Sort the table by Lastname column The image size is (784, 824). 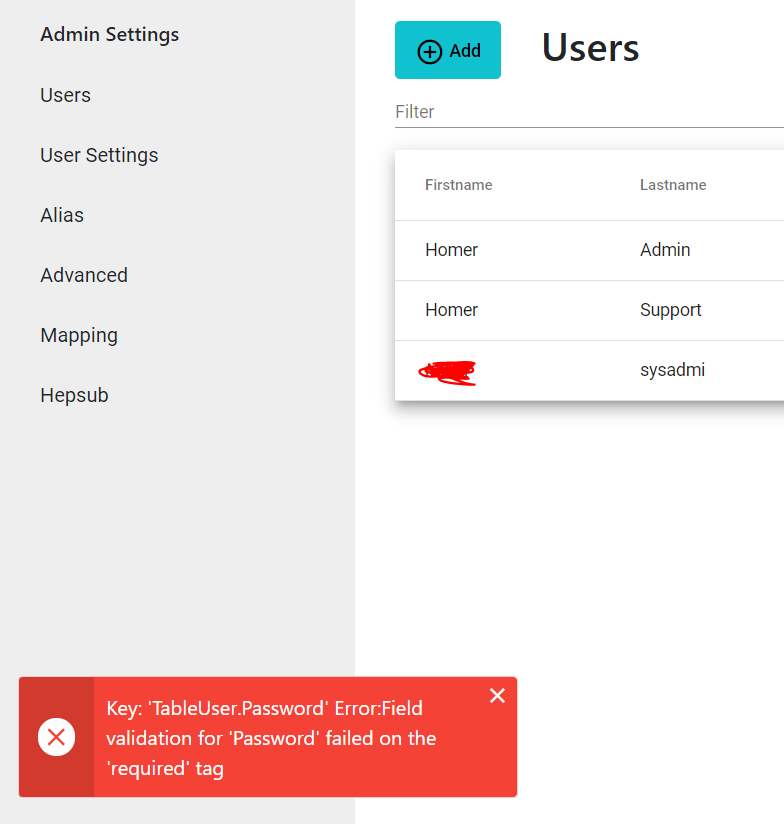673,185
